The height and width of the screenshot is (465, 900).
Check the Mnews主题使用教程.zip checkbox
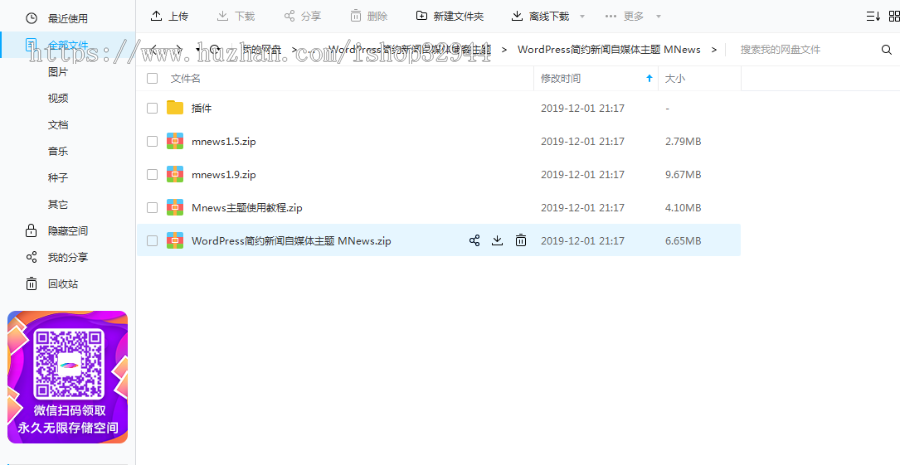(152, 207)
